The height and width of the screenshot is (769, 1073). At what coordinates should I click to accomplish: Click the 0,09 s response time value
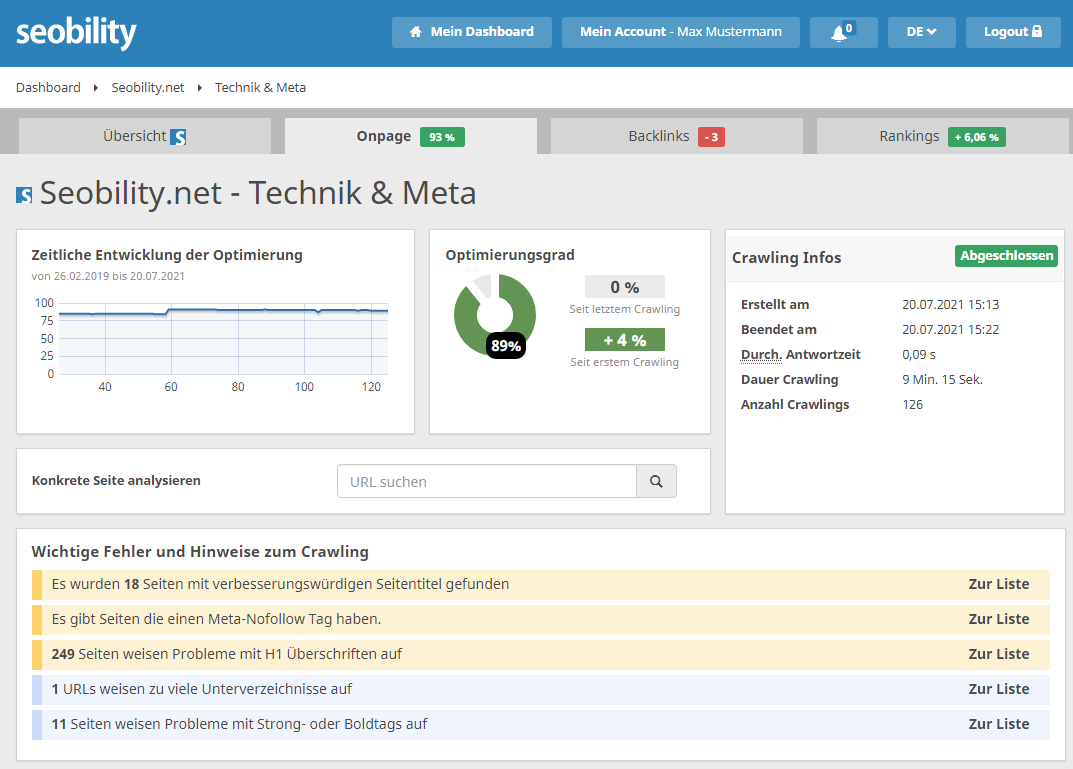918,354
